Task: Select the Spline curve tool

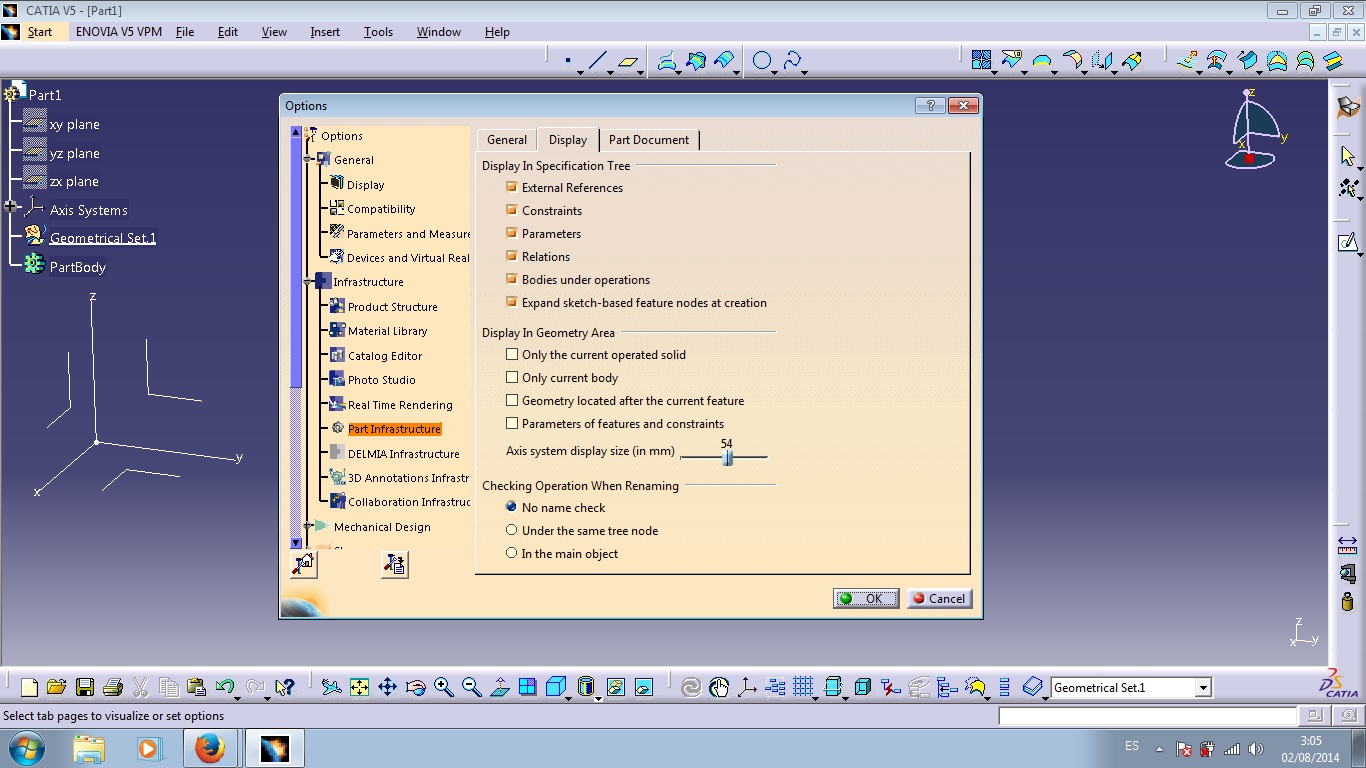Action: 792,62
